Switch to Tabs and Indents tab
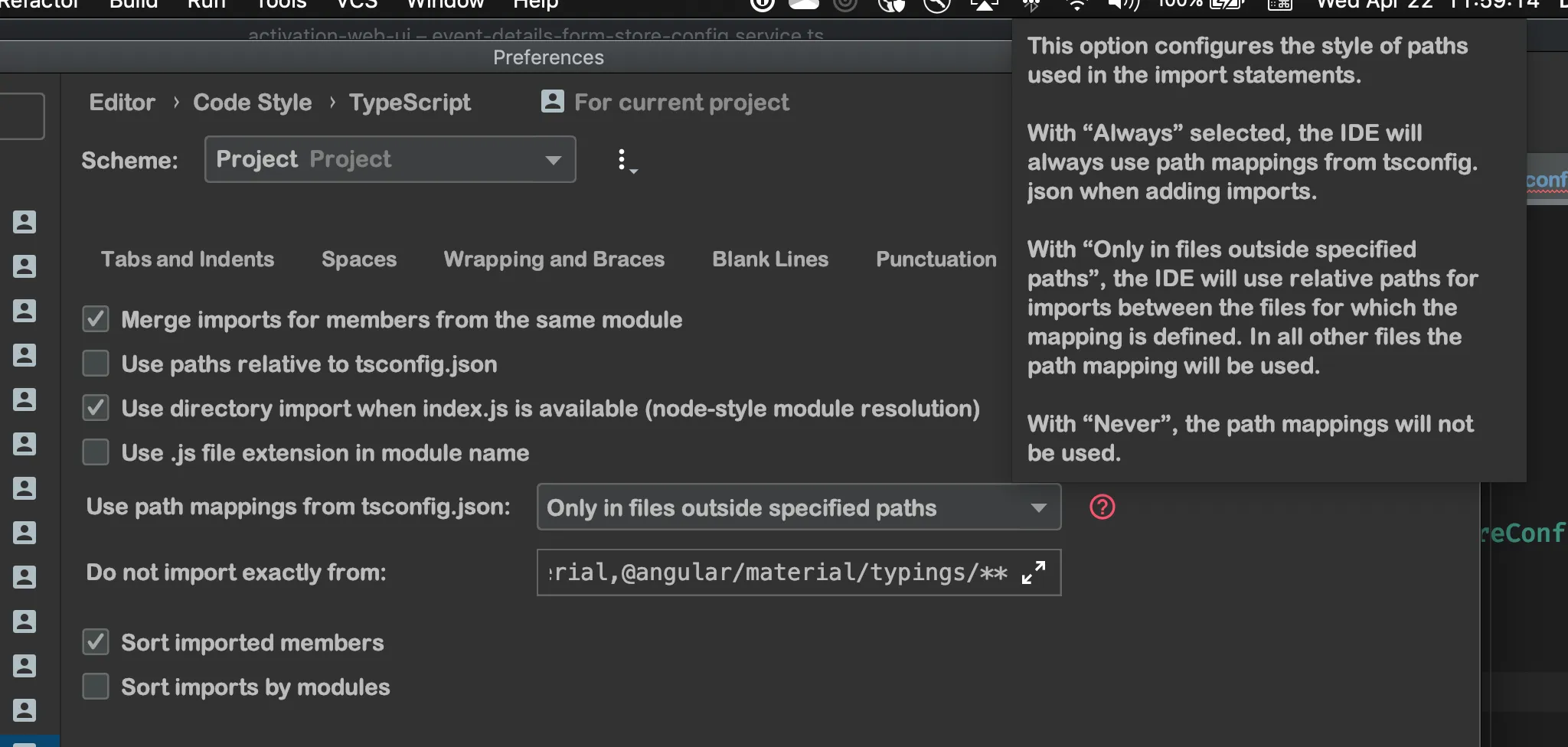Viewport: 1568px width, 747px height. coord(188,259)
